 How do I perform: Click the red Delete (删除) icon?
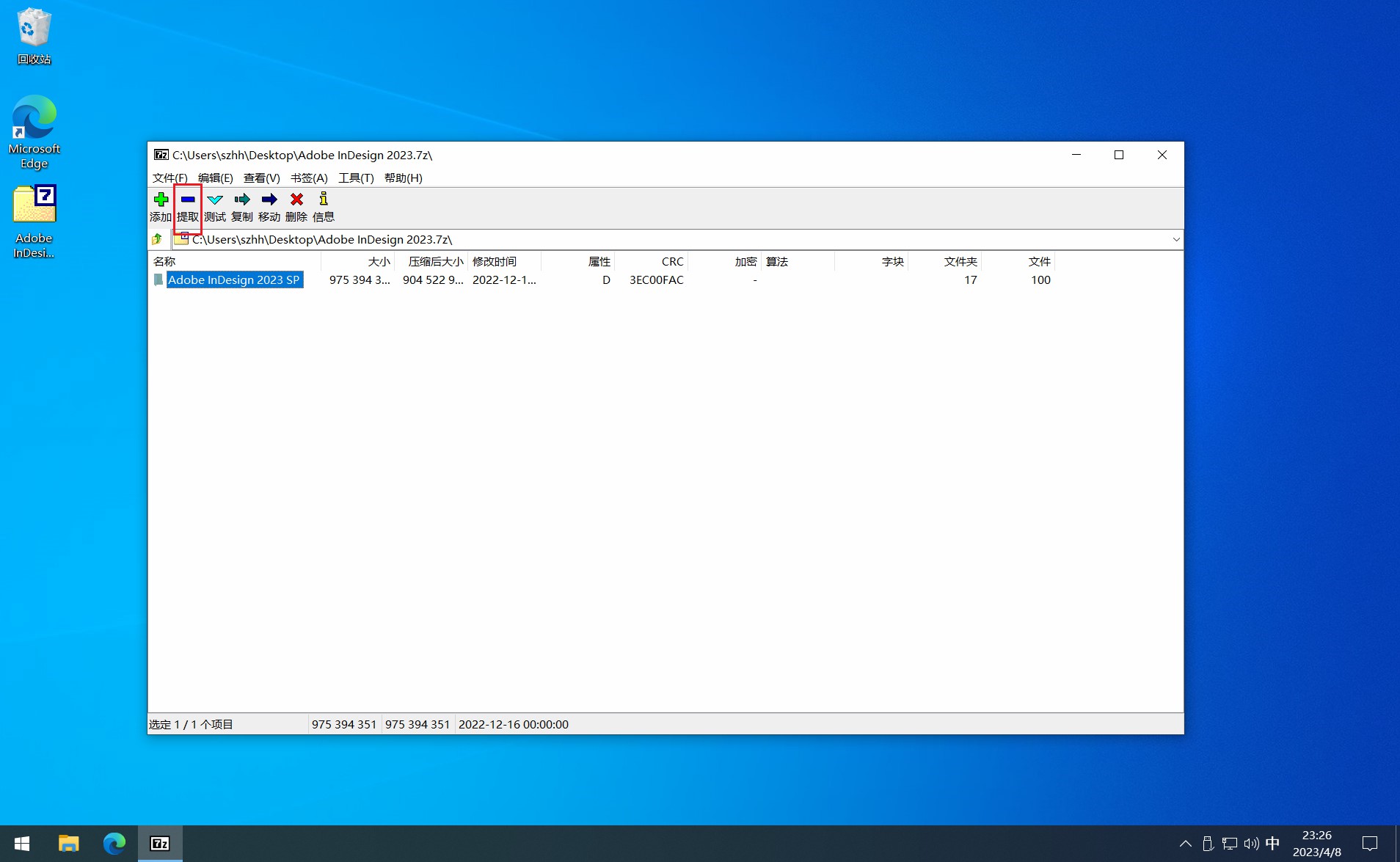coord(296,200)
